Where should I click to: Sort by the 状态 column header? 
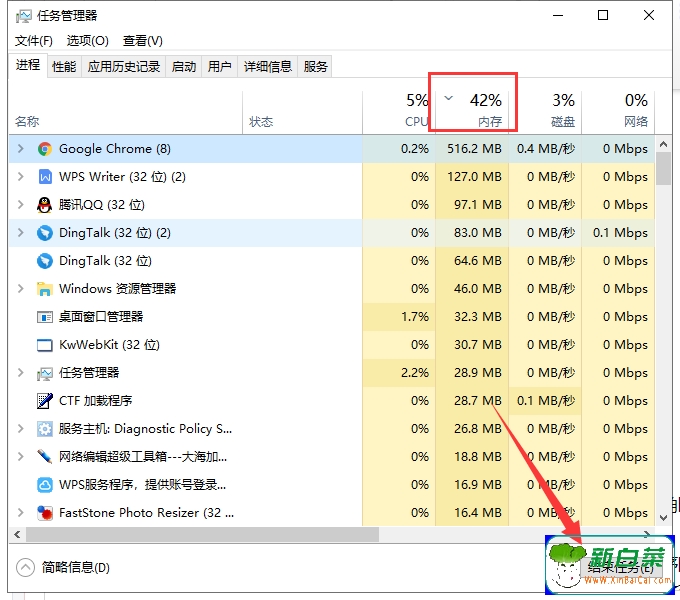302,112
